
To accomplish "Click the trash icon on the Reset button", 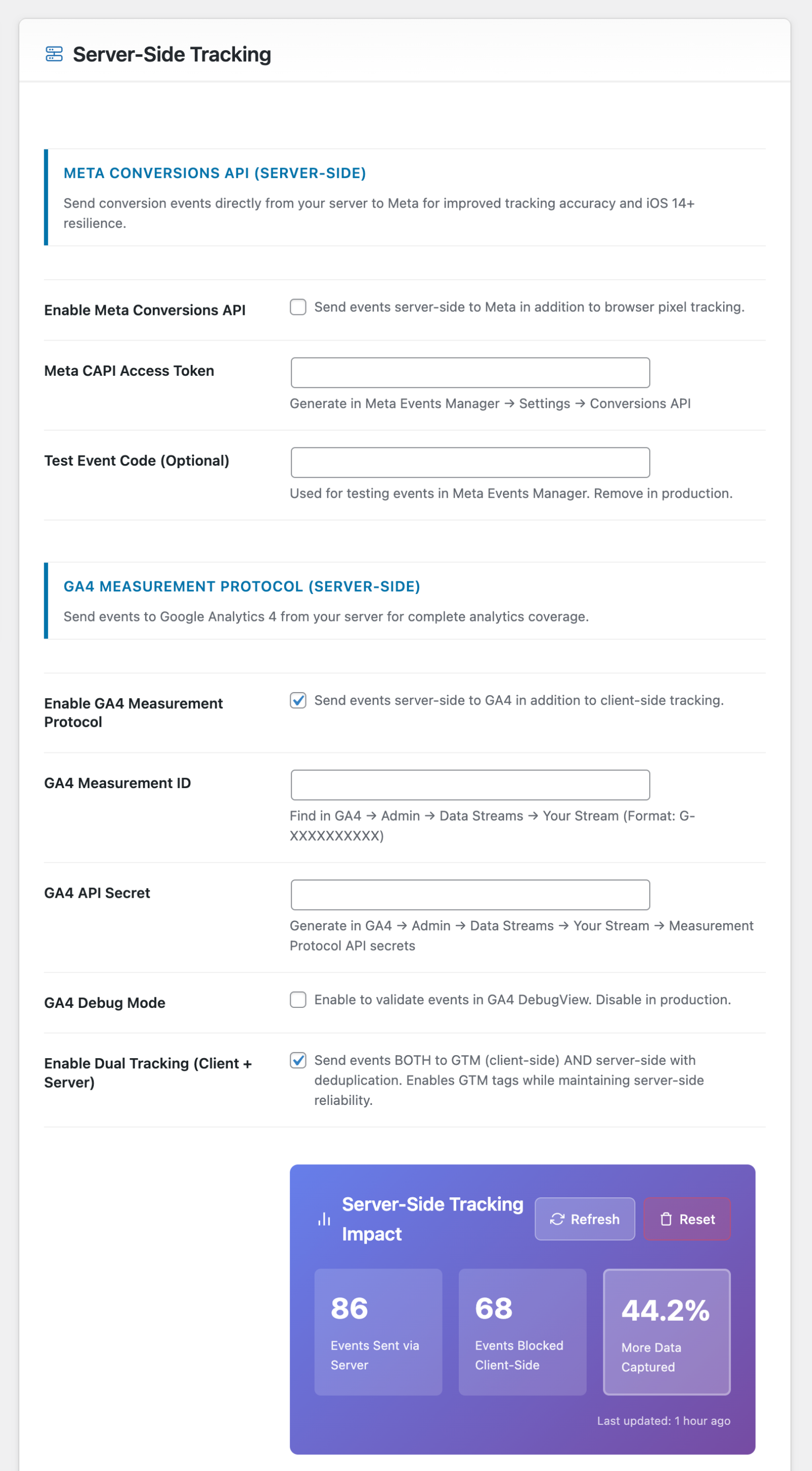I will [x=666, y=1219].
